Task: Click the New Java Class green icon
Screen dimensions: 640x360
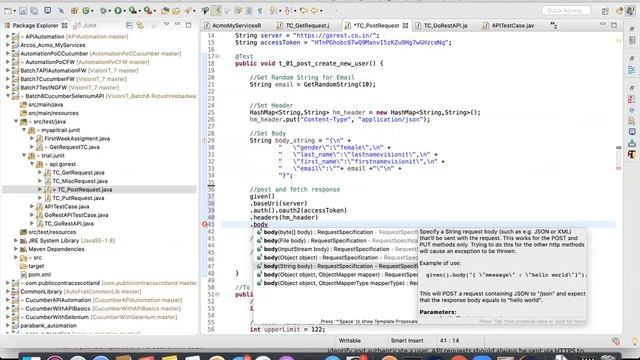Action: pos(86,11)
